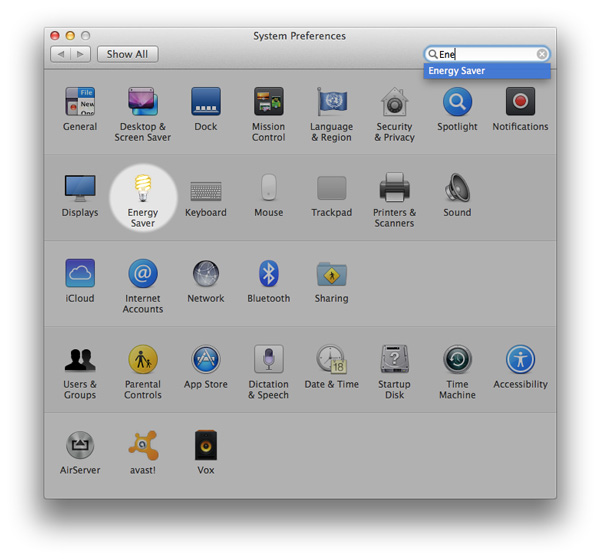This screenshot has width=600, height=559.
Task: Click the search magnifier icon in field
Action: (432, 54)
